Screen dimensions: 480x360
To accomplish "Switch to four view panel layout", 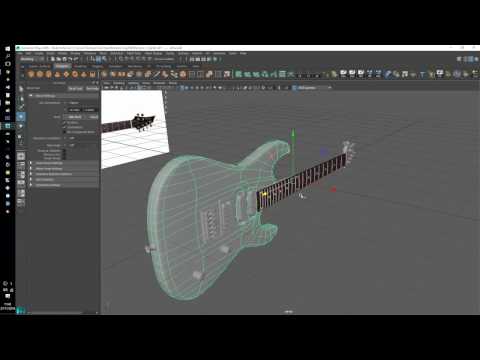I will tap(21, 165).
